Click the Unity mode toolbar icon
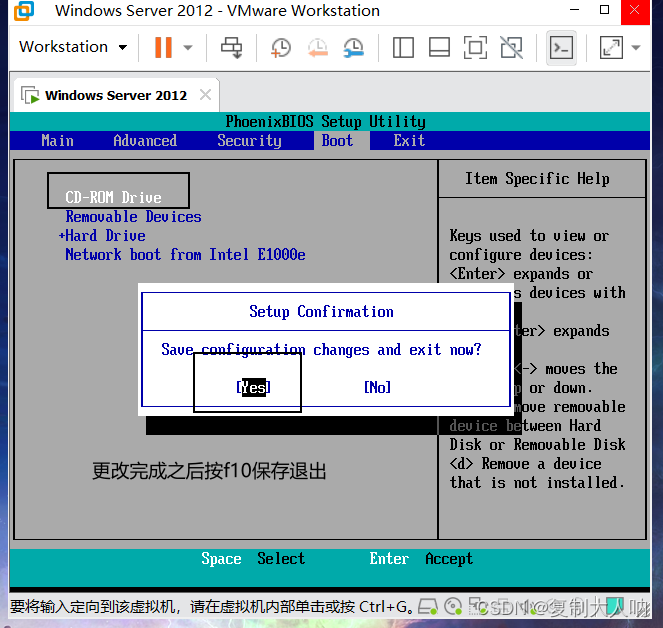This screenshot has width=663, height=628. [512, 47]
